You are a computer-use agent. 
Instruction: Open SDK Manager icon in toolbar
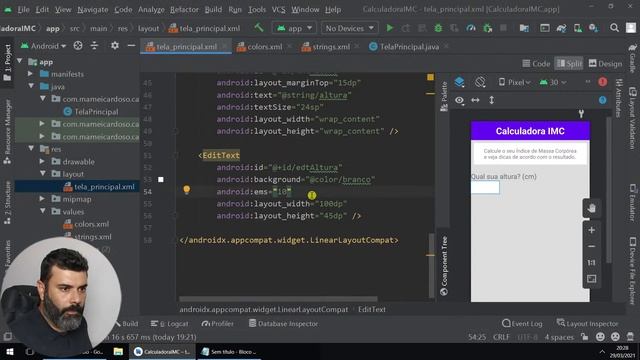593,28
